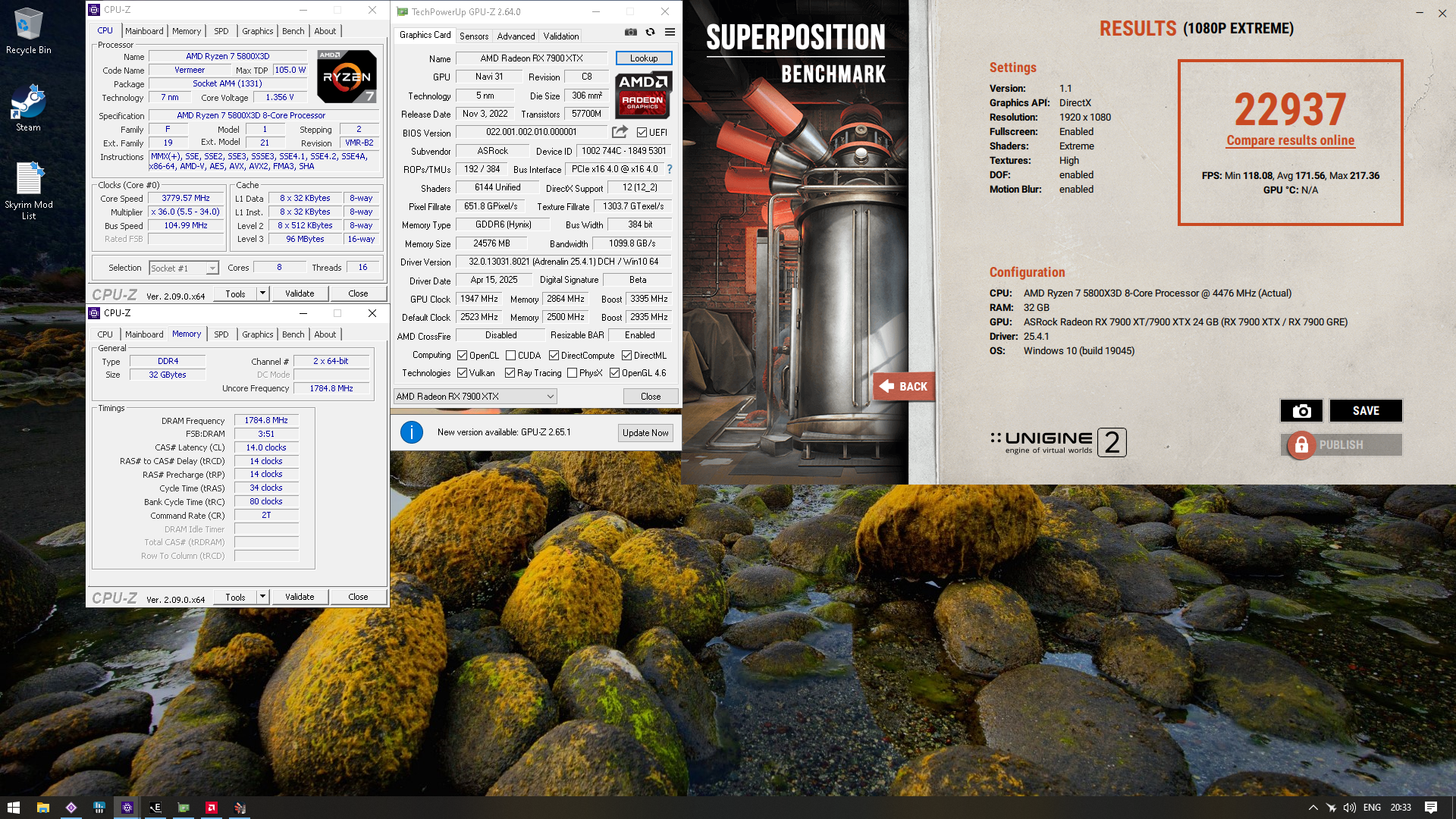Click the CPU Name field 'AMD Ryzen 7 5800X3D'
Screen dimensions: 1456x819
coord(227,56)
